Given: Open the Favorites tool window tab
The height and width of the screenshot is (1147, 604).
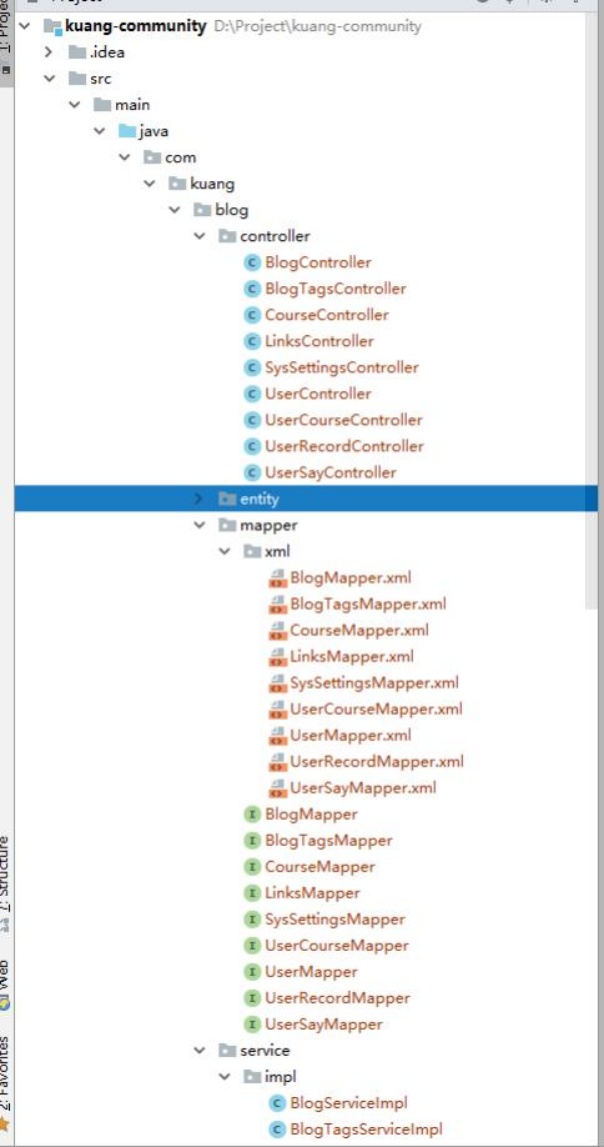Looking at the screenshot, I should 6,1083.
